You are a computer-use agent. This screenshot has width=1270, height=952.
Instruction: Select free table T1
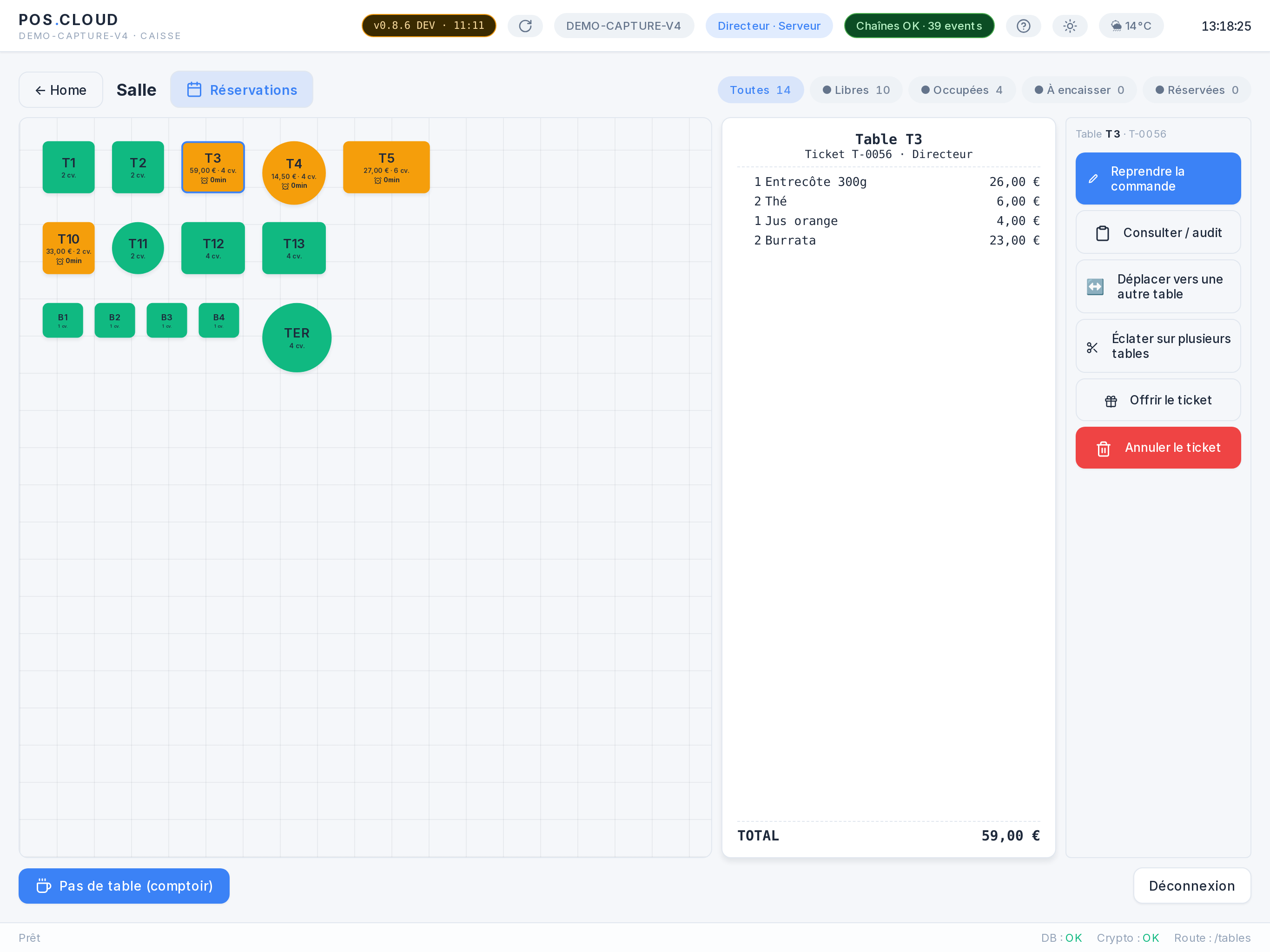click(68, 167)
